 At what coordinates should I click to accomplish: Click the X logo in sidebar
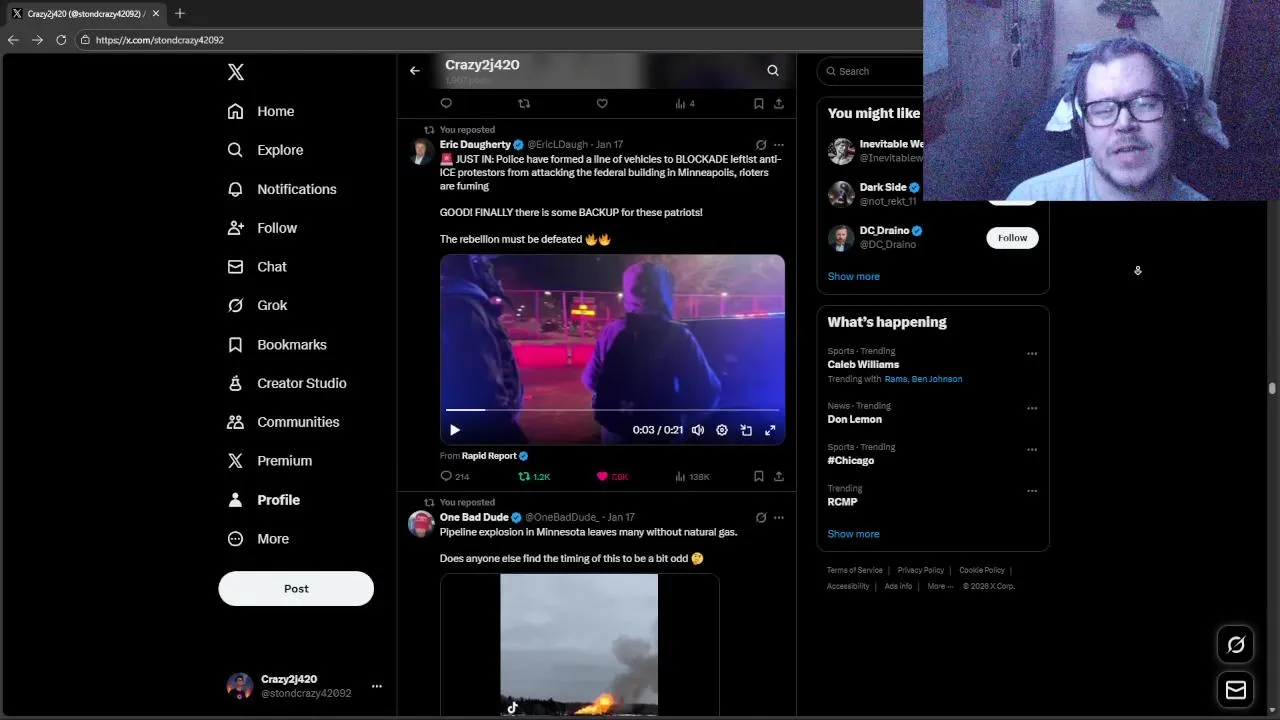(235, 72)
